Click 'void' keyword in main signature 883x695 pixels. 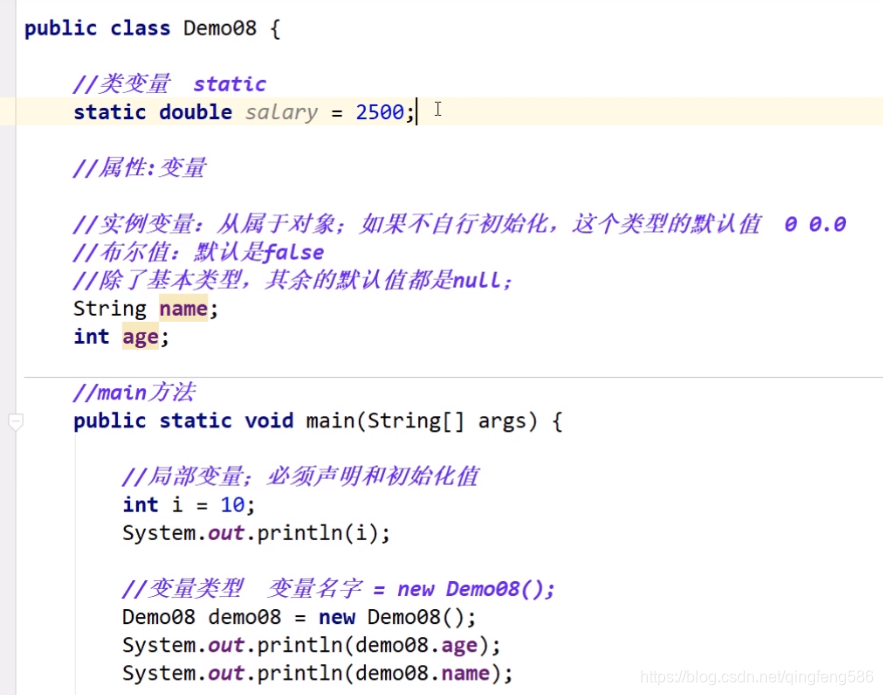click(x=269, y=421)
